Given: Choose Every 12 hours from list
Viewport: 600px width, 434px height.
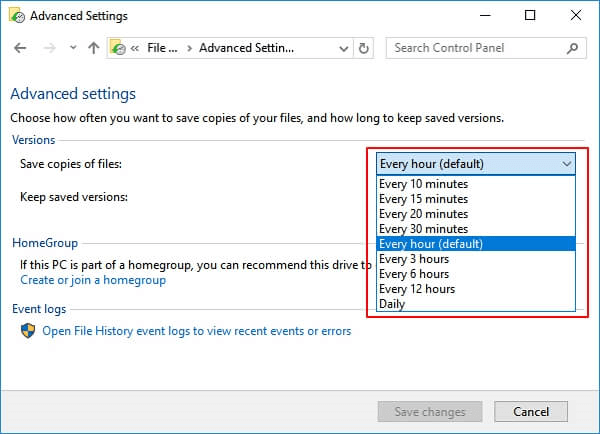Looking at the screenshot, I should 417,289.
